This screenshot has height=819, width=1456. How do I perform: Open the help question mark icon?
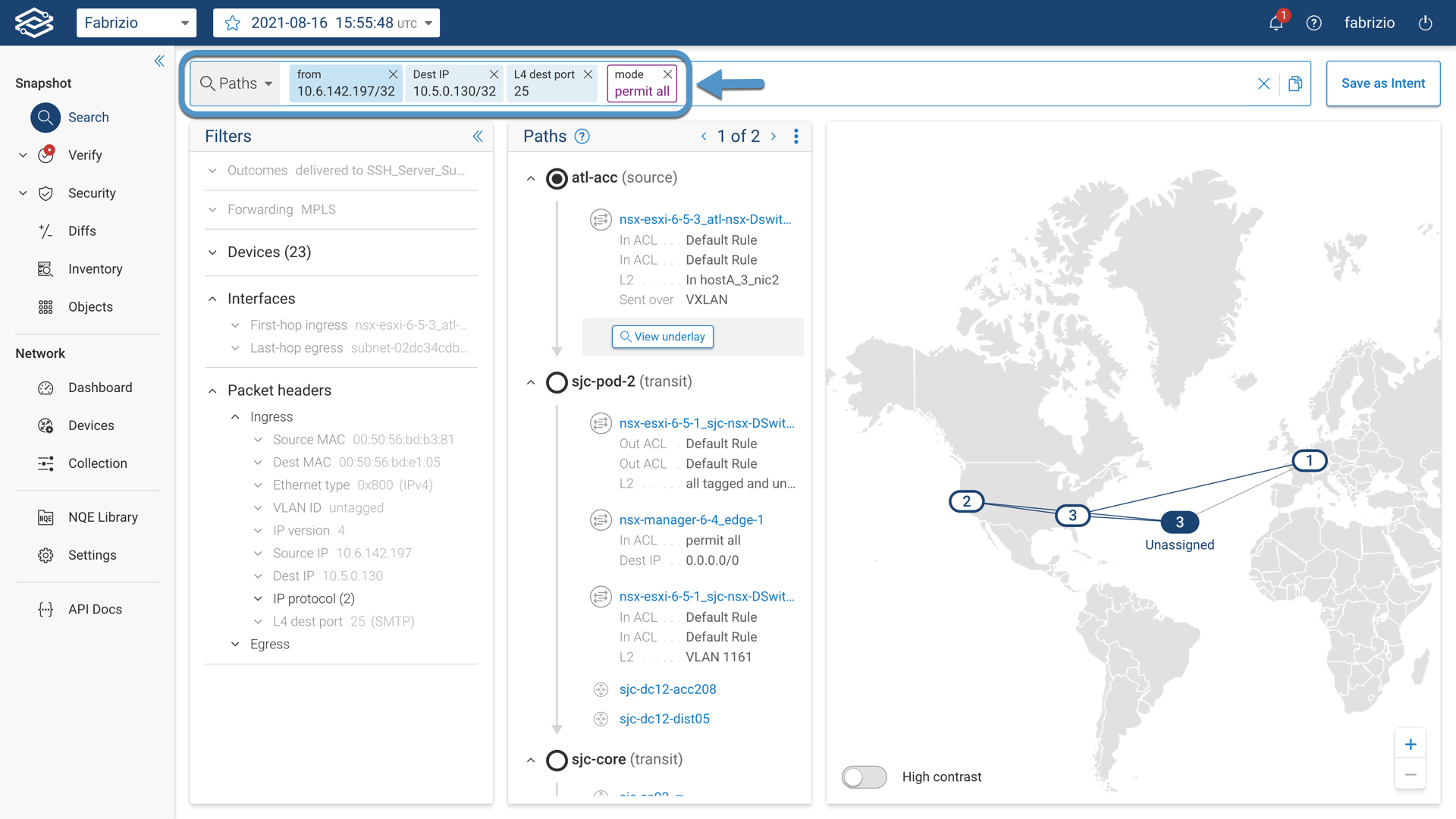tap(1314, 23)
